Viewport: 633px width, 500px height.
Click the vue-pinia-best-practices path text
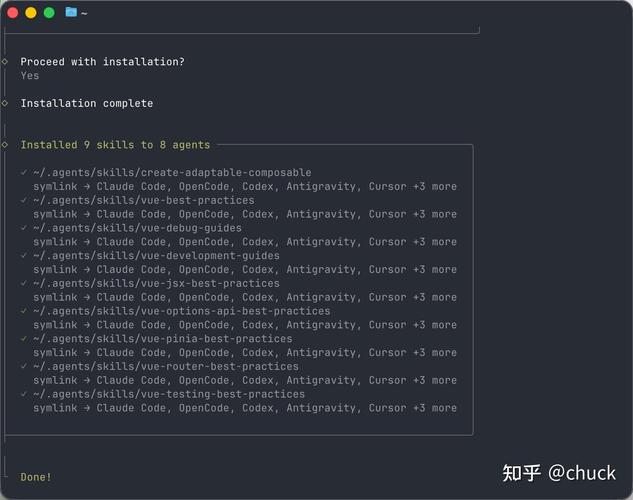(x=163, y=339)
